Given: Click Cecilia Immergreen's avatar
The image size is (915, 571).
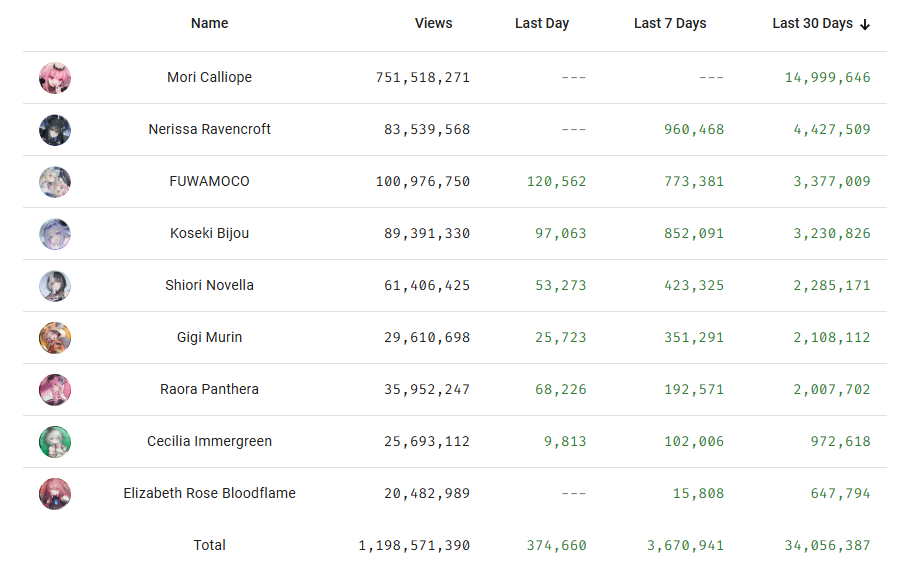Looking at the screenshot, I should click(x=55, y=442).
